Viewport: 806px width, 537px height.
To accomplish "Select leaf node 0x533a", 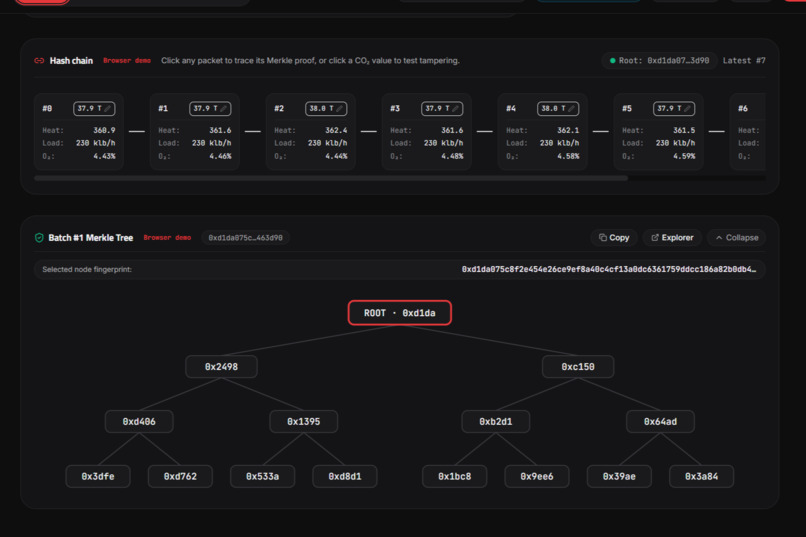I will tap(263, 476).
